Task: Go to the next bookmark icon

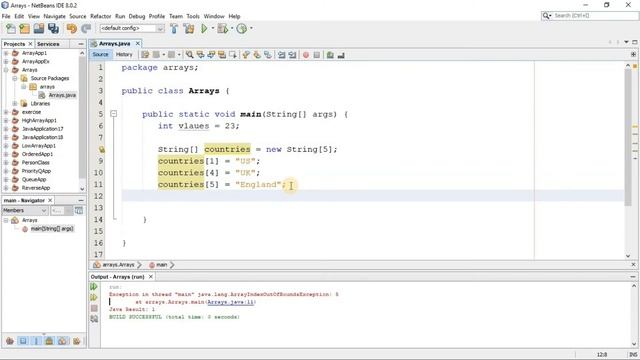Action: [x=257, y=55]
